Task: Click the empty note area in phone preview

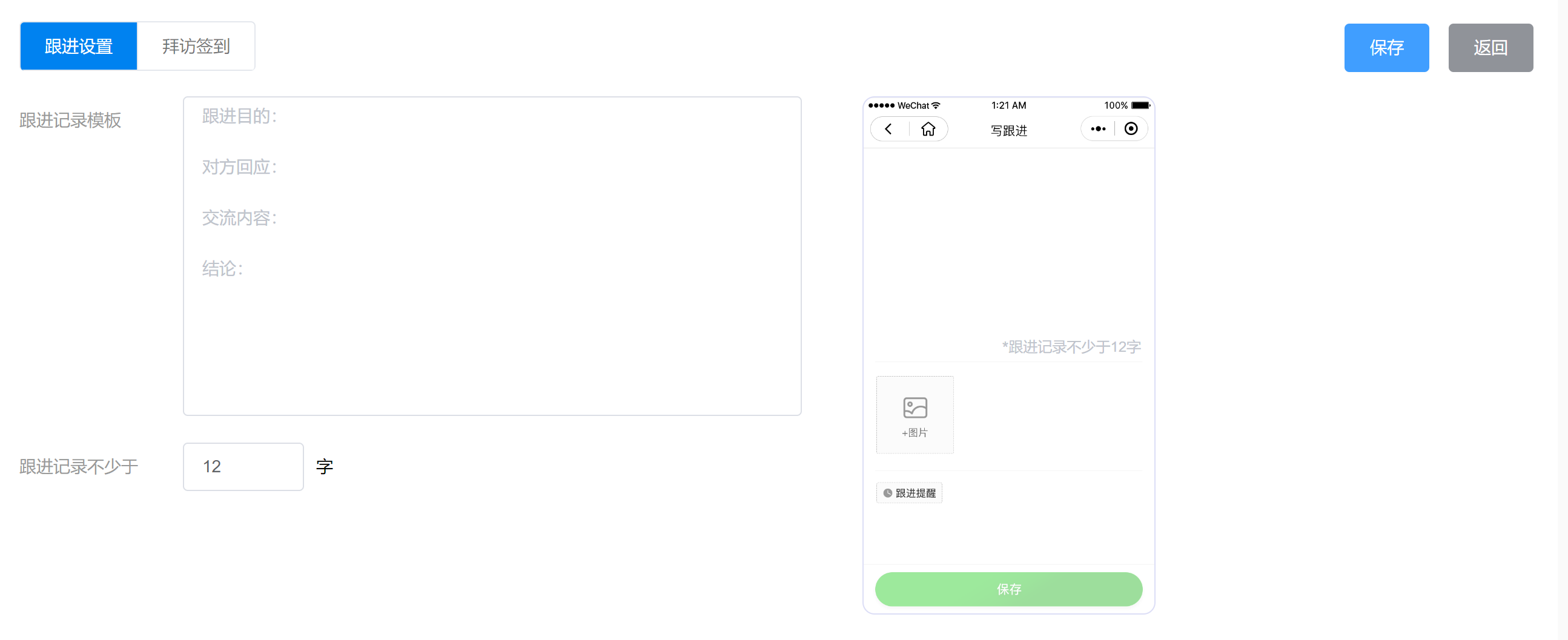Action: [1008, 243]
